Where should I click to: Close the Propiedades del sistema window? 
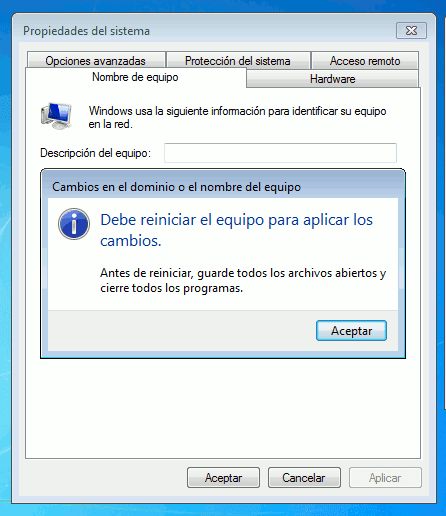411,31
